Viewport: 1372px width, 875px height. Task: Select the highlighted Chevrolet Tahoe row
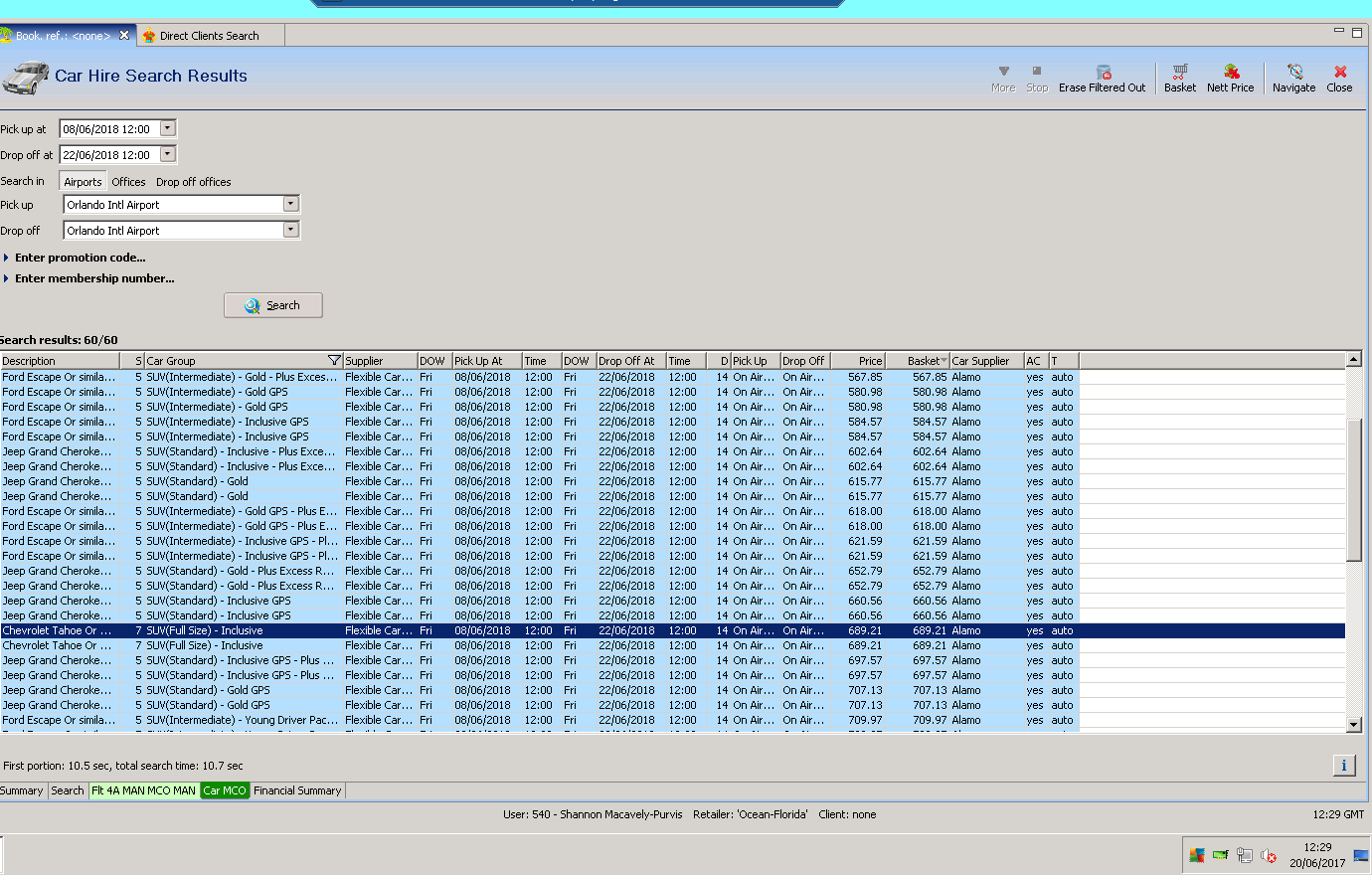[x=672, y=630]
